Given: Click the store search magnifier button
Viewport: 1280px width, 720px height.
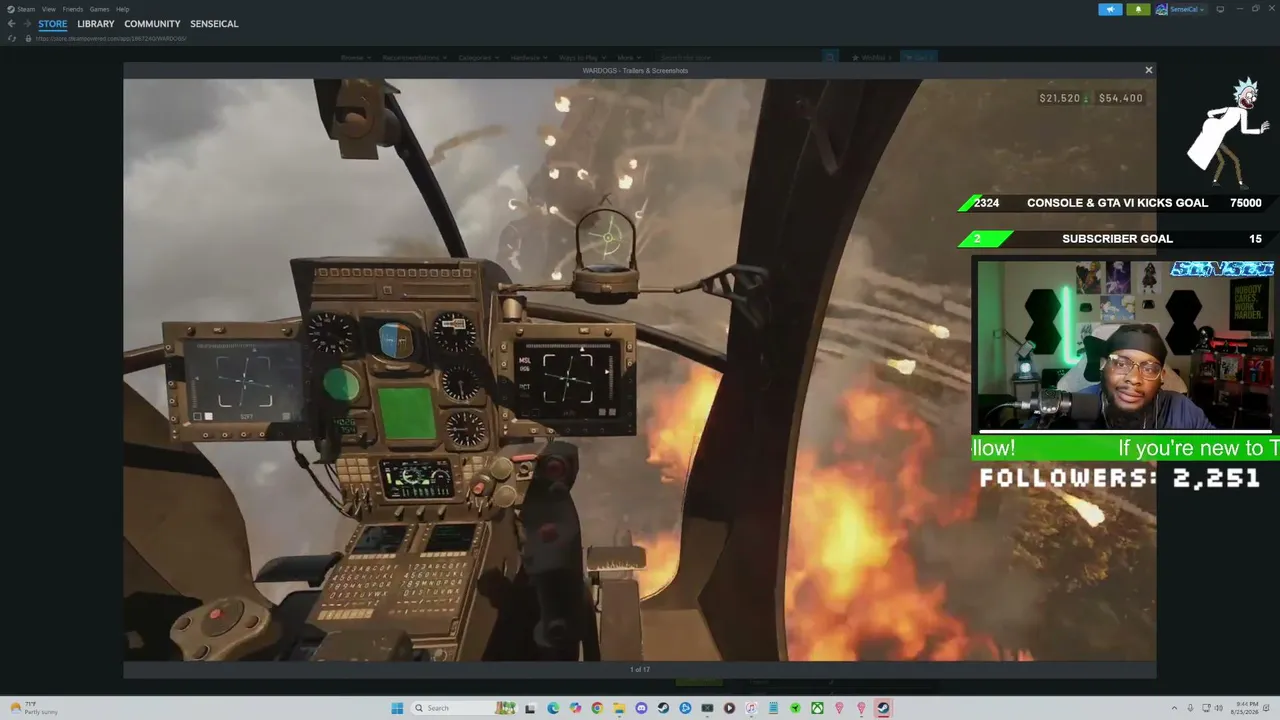Looking at the screenshot, I should click(x=830, y=58).
